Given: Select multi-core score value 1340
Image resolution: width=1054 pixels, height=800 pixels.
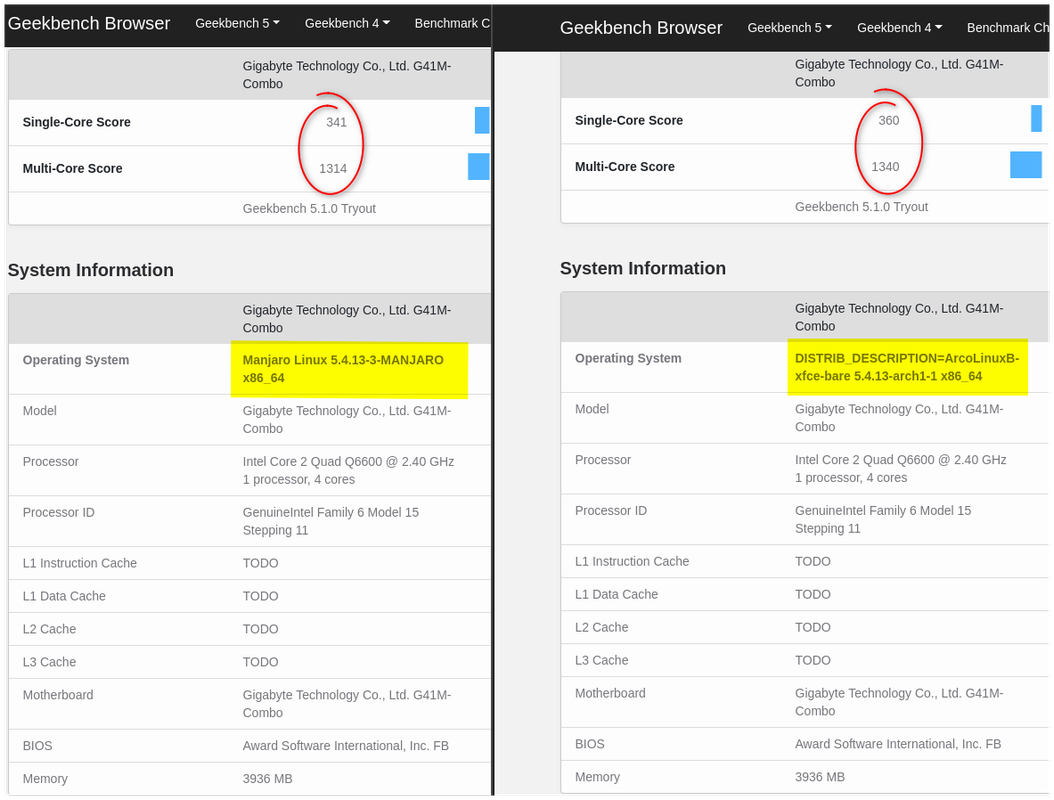Looking at the screenshot, I should coord(885,167).
